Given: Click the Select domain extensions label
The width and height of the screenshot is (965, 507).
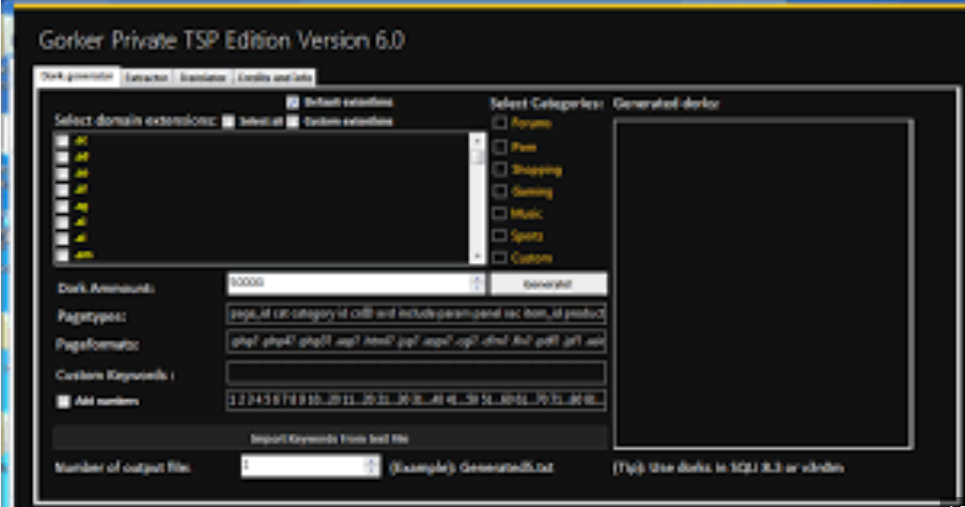Looking at the screenshot, I should (135, 120).
